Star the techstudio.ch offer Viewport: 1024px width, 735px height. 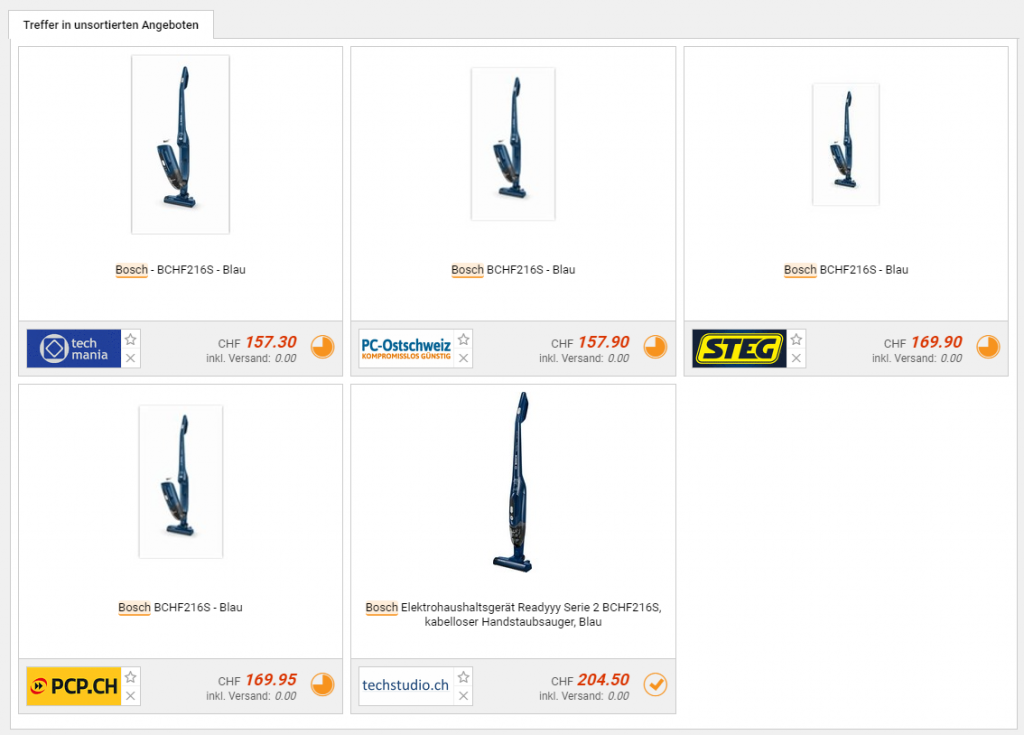coord(464,677)
